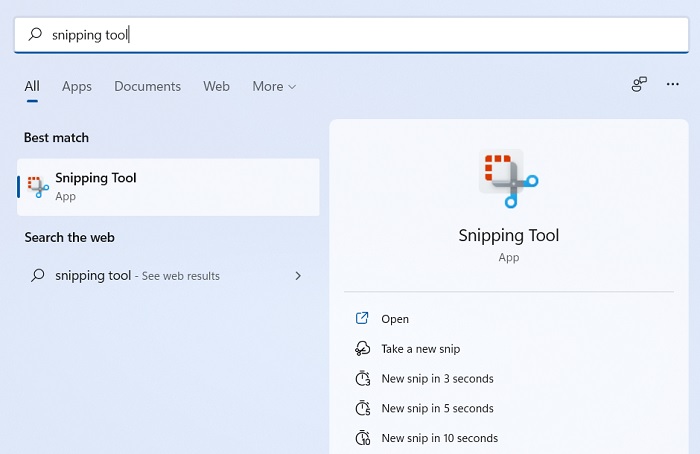Choose New snip in 5 seconds
The height and width of the screenshot is (454, 700).
point(438,408)
